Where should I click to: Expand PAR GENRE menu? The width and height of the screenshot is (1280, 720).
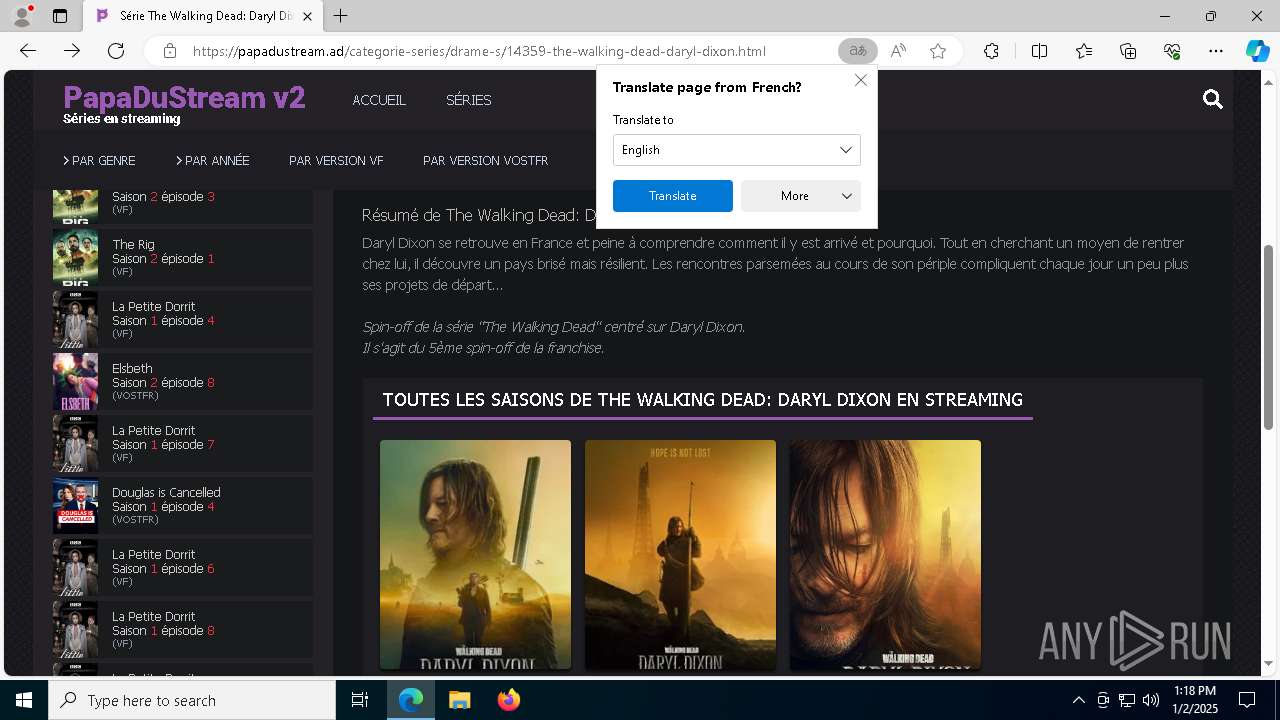(x=99, y=160)
